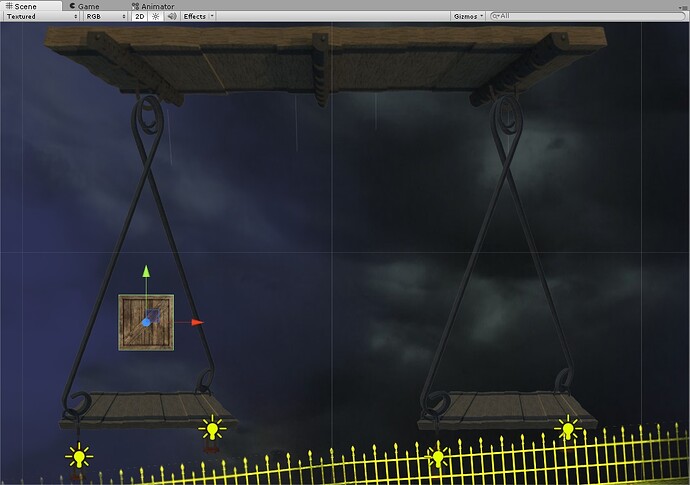Select light gizmo below left swing's left corner
The image size is (690, 485).
coord(79,457)
